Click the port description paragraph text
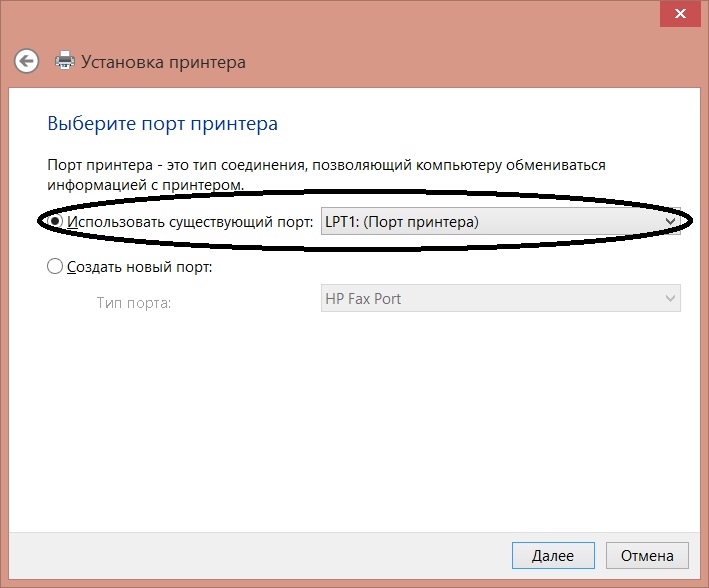The image size is (709, 588). 327,174
